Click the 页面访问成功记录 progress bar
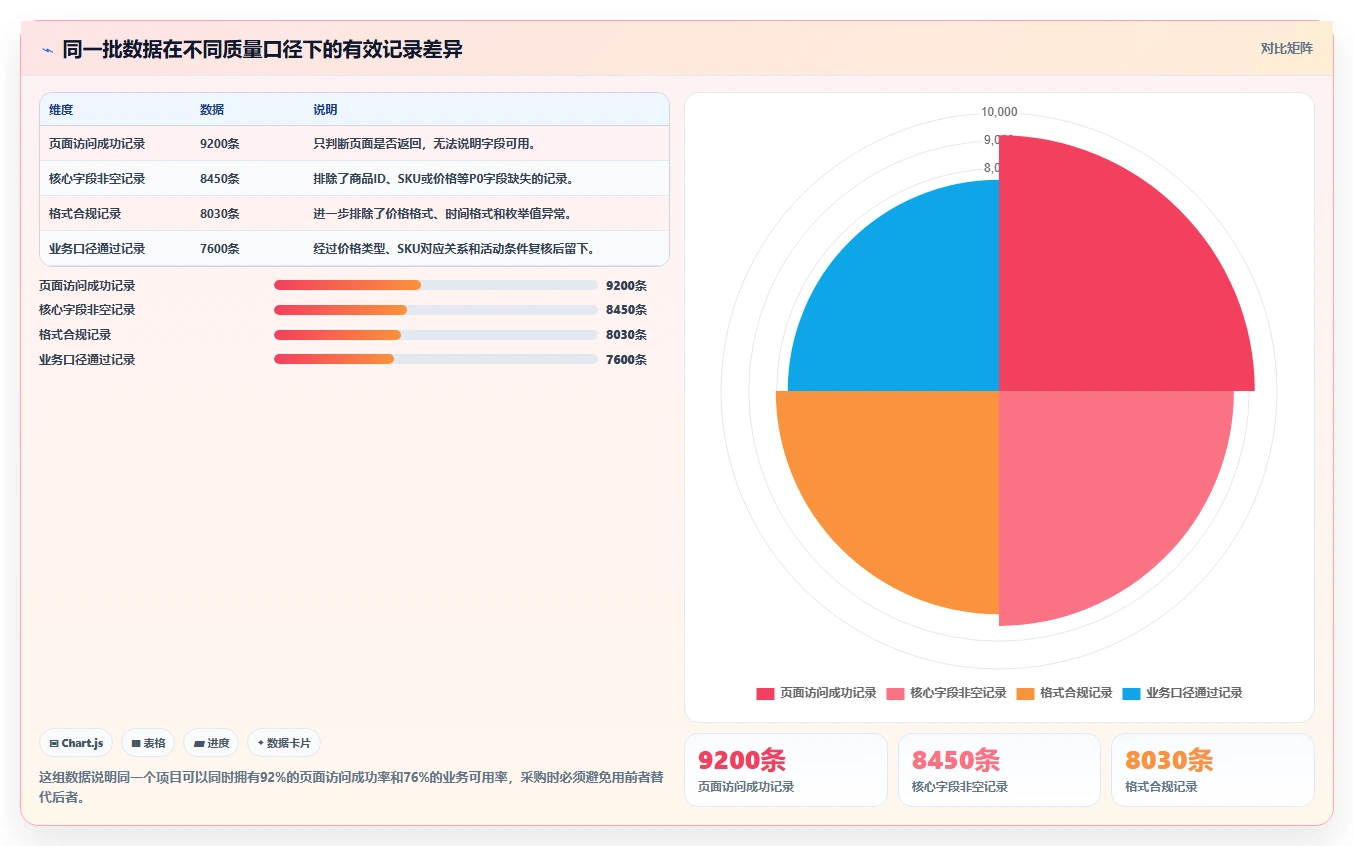This screenshot has width=1354, height=846. (x=436, y=285)
